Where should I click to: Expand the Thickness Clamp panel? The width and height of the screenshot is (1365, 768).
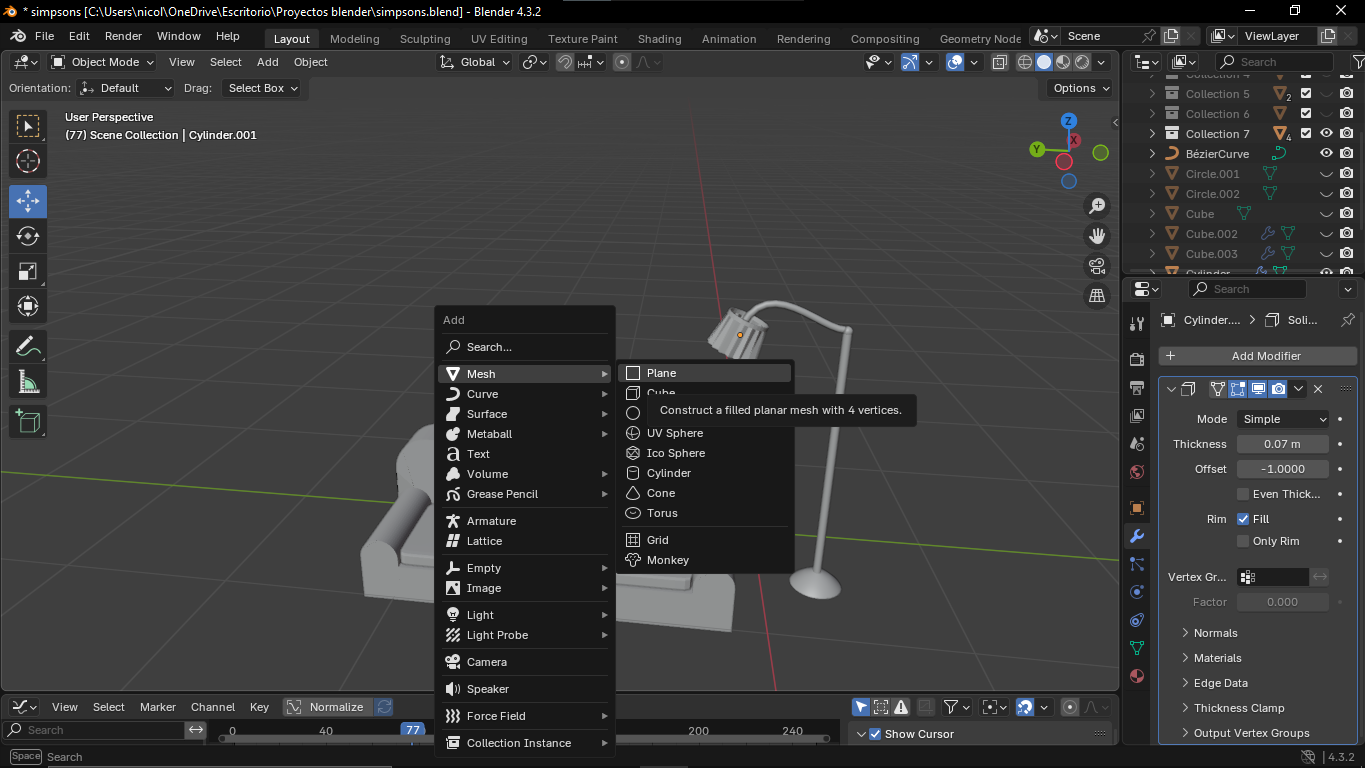(x=1238, y=708)
